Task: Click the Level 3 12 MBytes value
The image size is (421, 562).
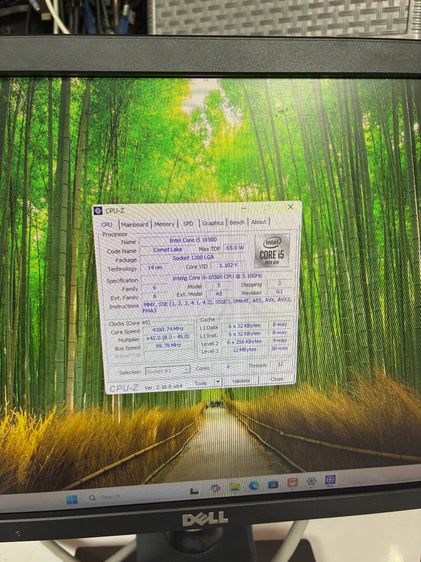Action: point(245,350)
